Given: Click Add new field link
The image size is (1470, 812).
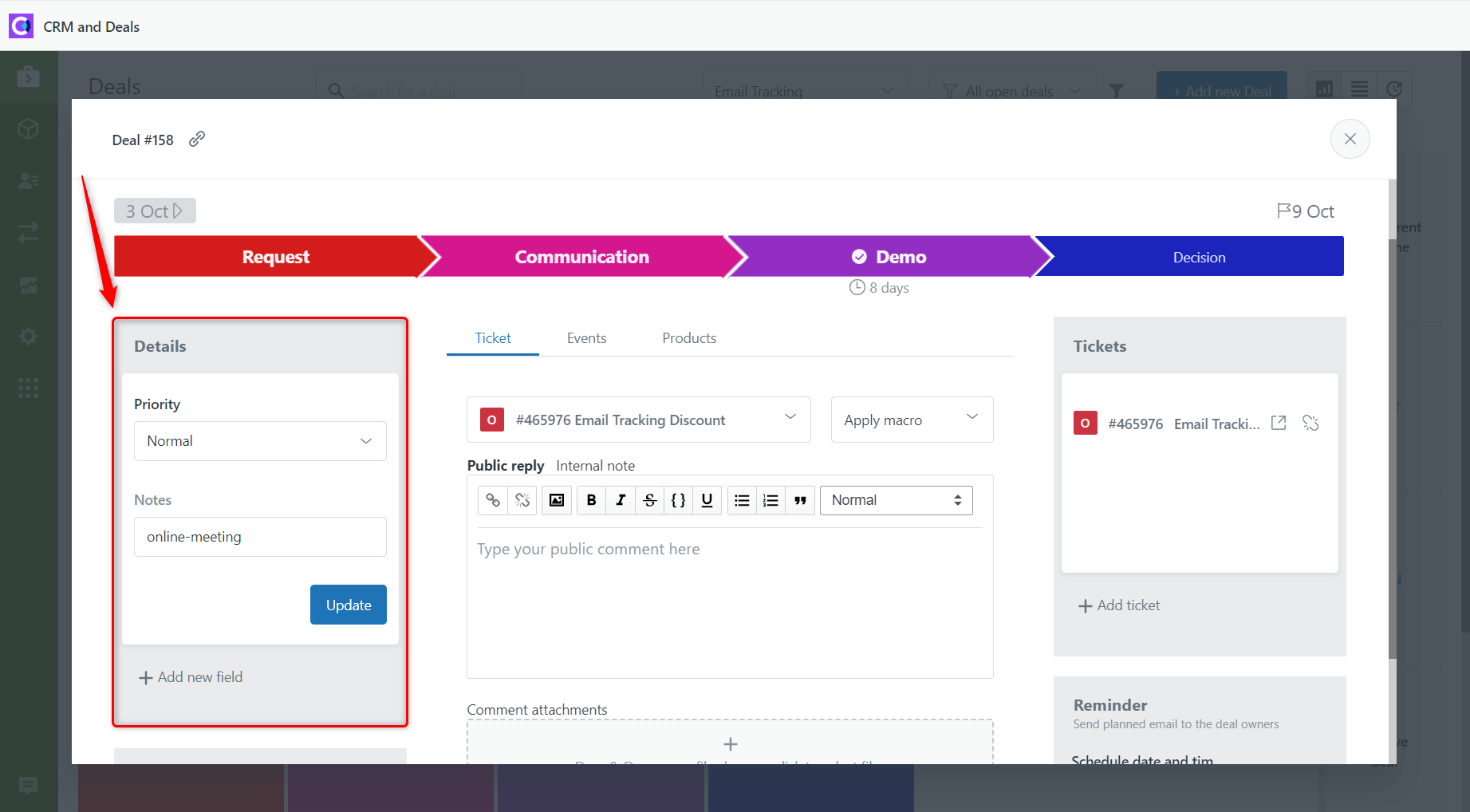Looking at the screenshot, I should [191, 677].
